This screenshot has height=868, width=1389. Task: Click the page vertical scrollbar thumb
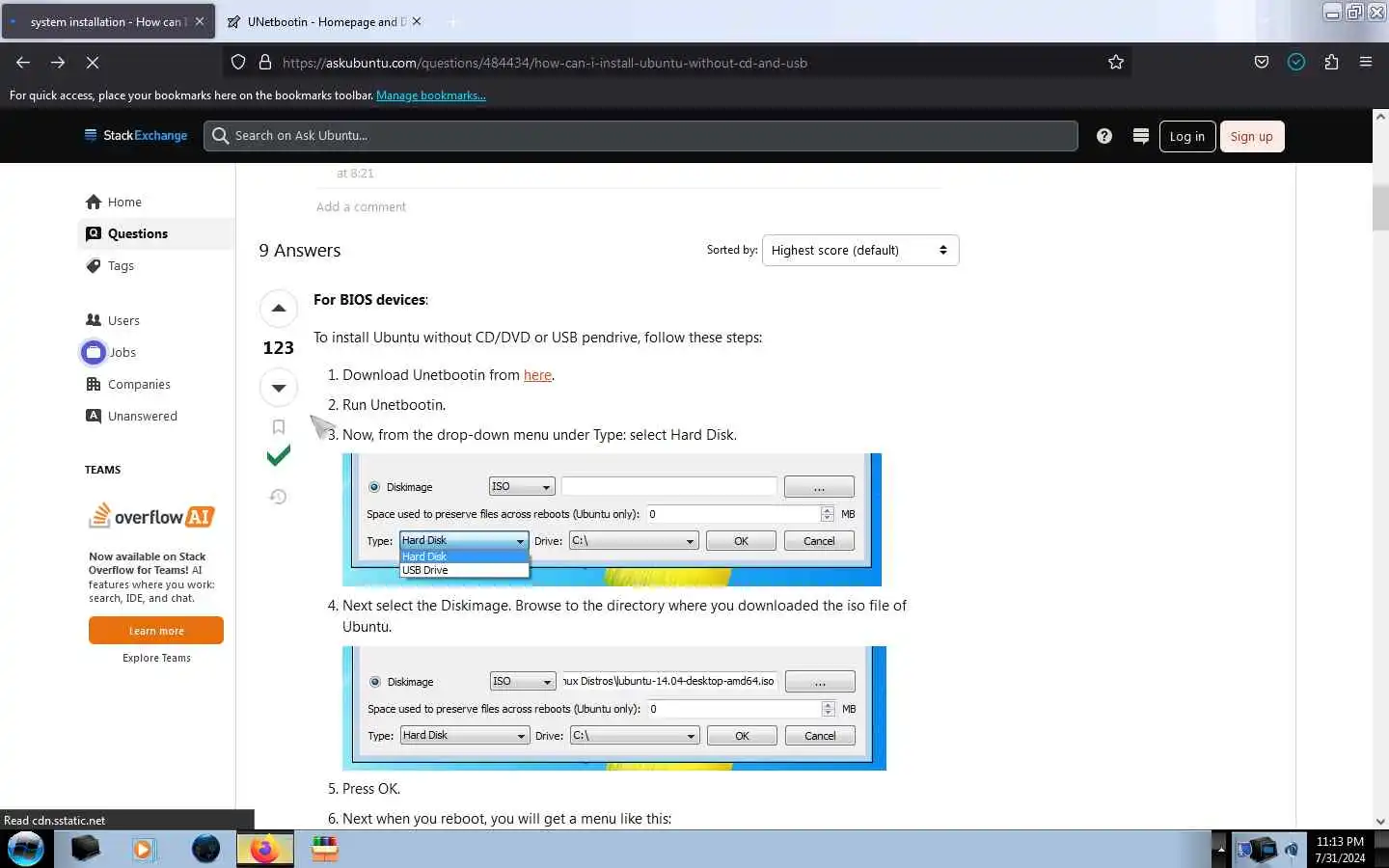click(1379, 206)
